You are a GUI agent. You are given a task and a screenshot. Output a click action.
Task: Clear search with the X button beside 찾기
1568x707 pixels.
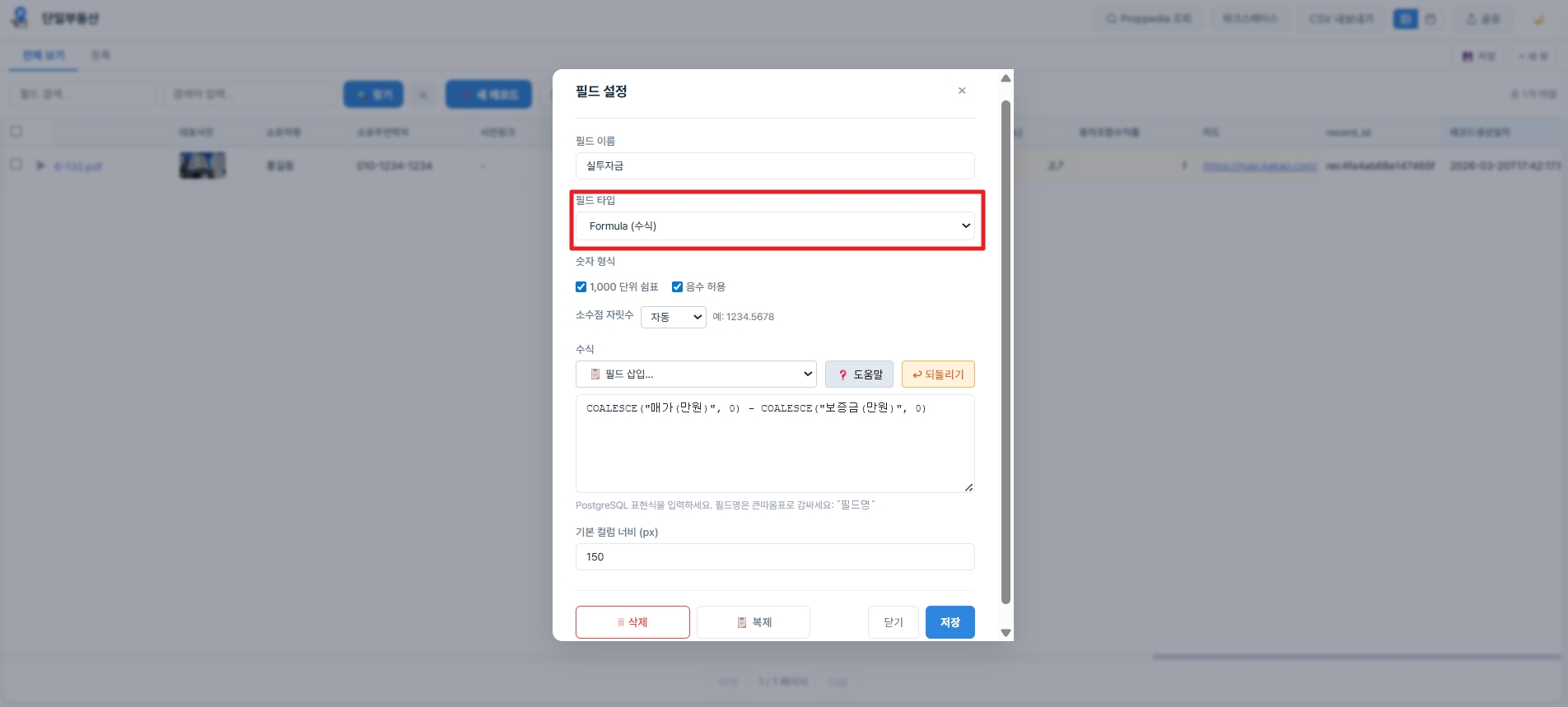422,95
